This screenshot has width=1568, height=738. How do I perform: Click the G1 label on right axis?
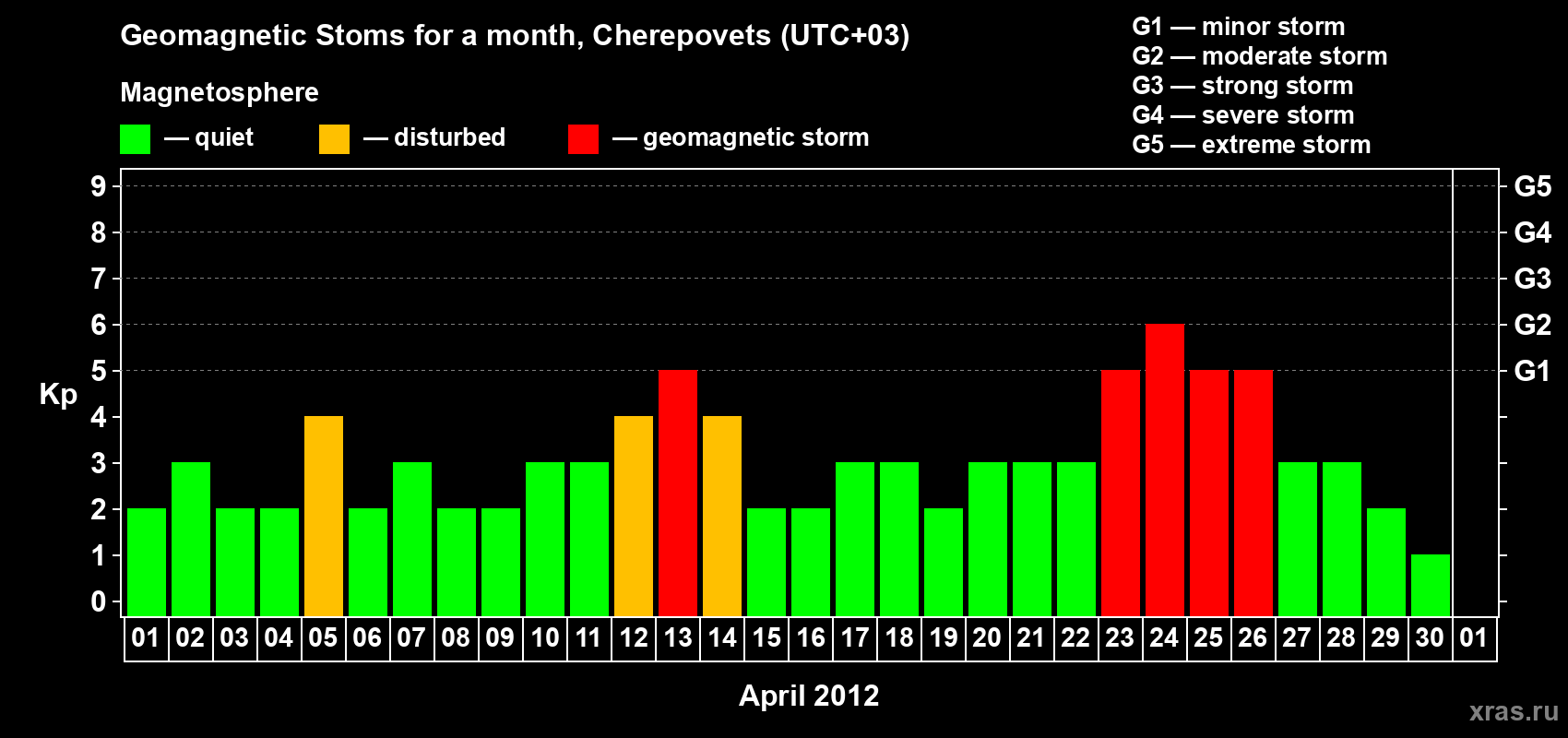tap(1533, 371)
